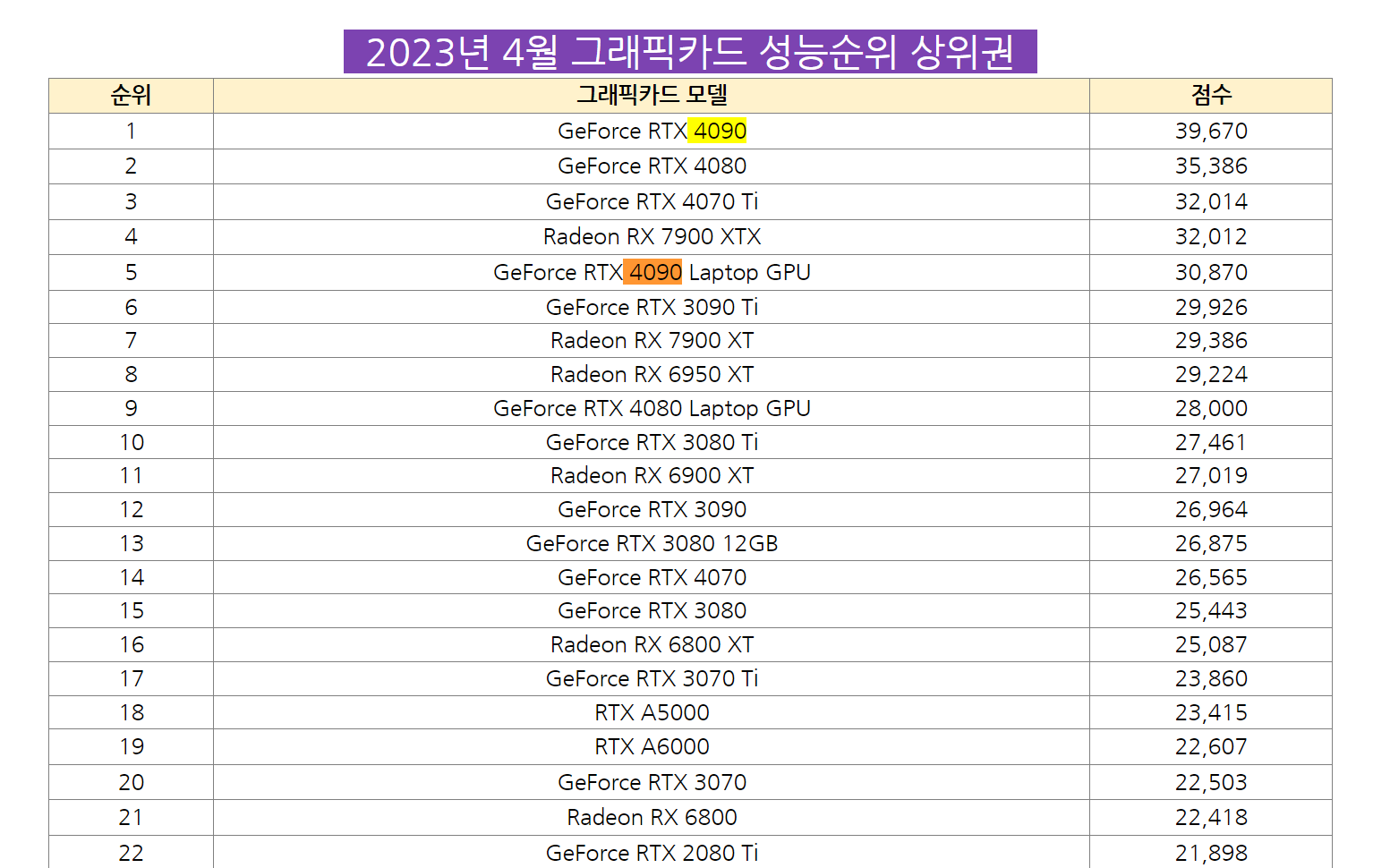Click the score 32,012 cell

point(1210,236)
